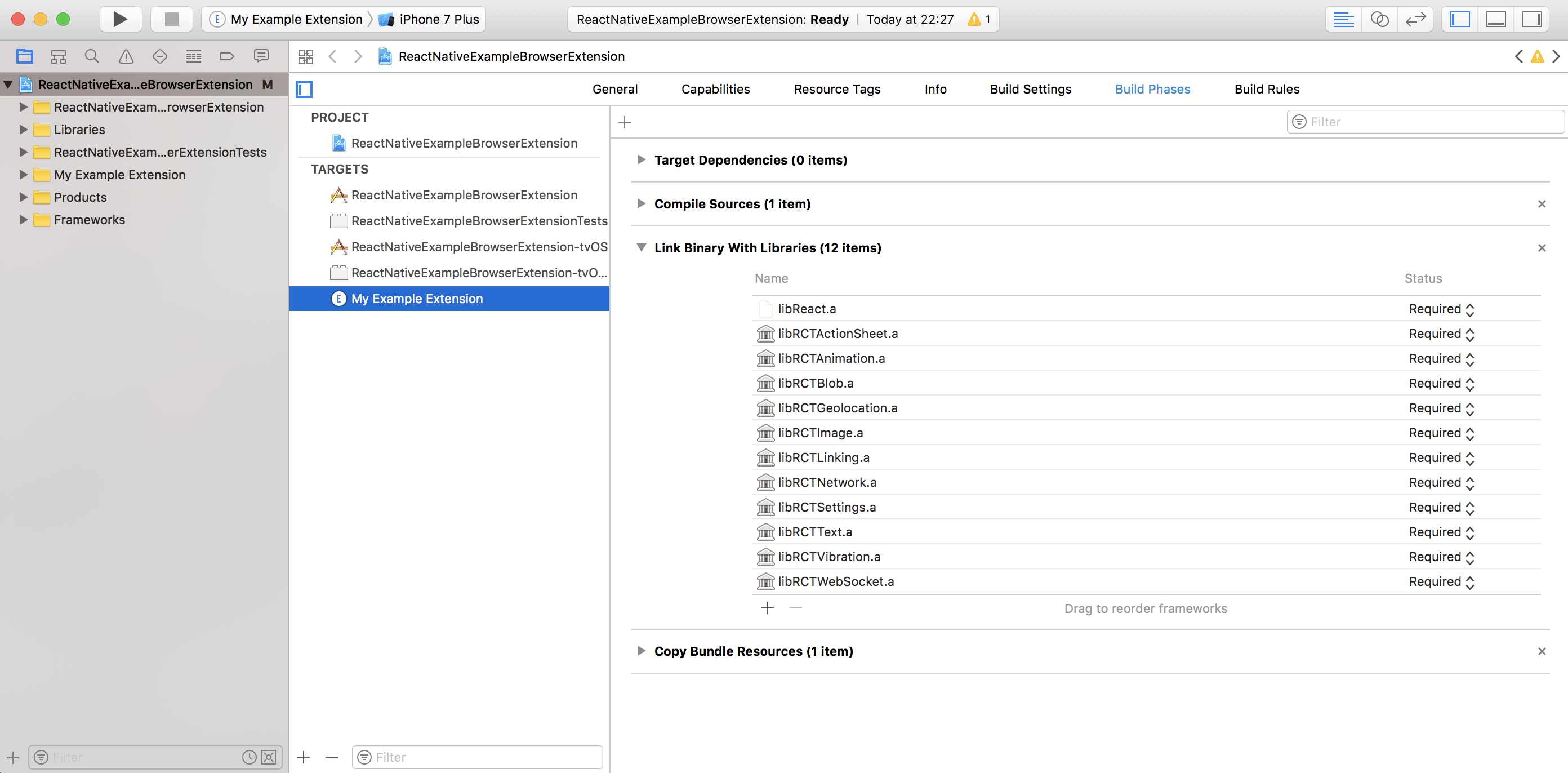Toggle the left Navigator panel visibility
The image size is (1568, 773).
(1460, 19)
